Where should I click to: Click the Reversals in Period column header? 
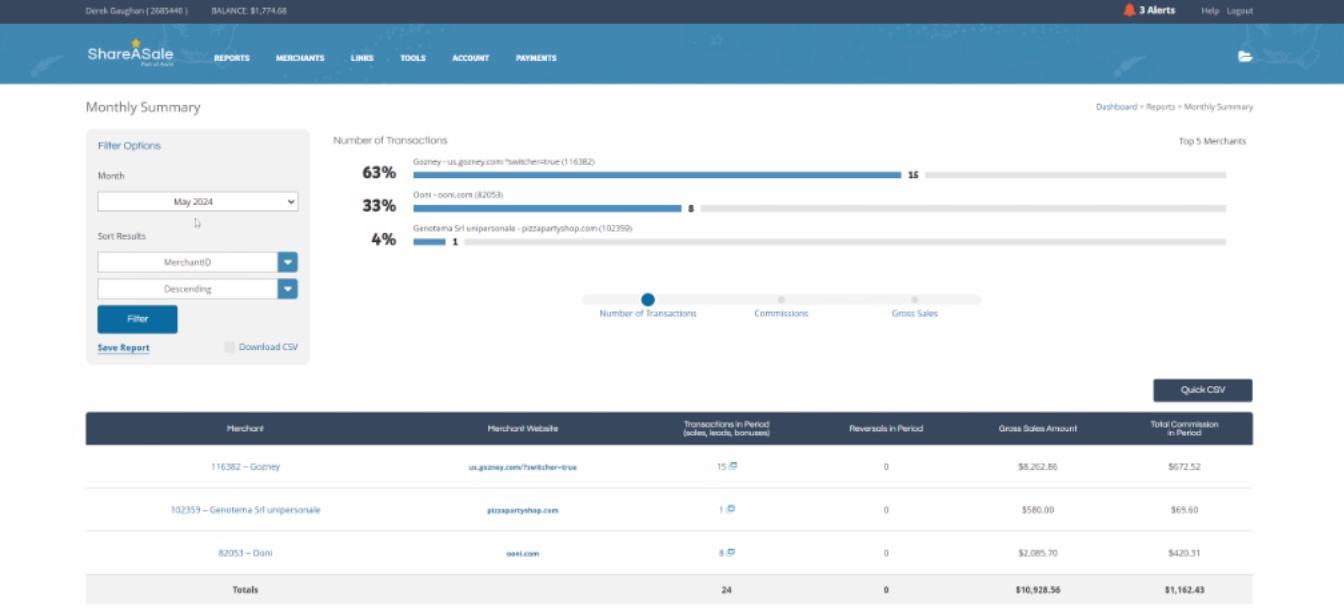click(x=885, y=429)
